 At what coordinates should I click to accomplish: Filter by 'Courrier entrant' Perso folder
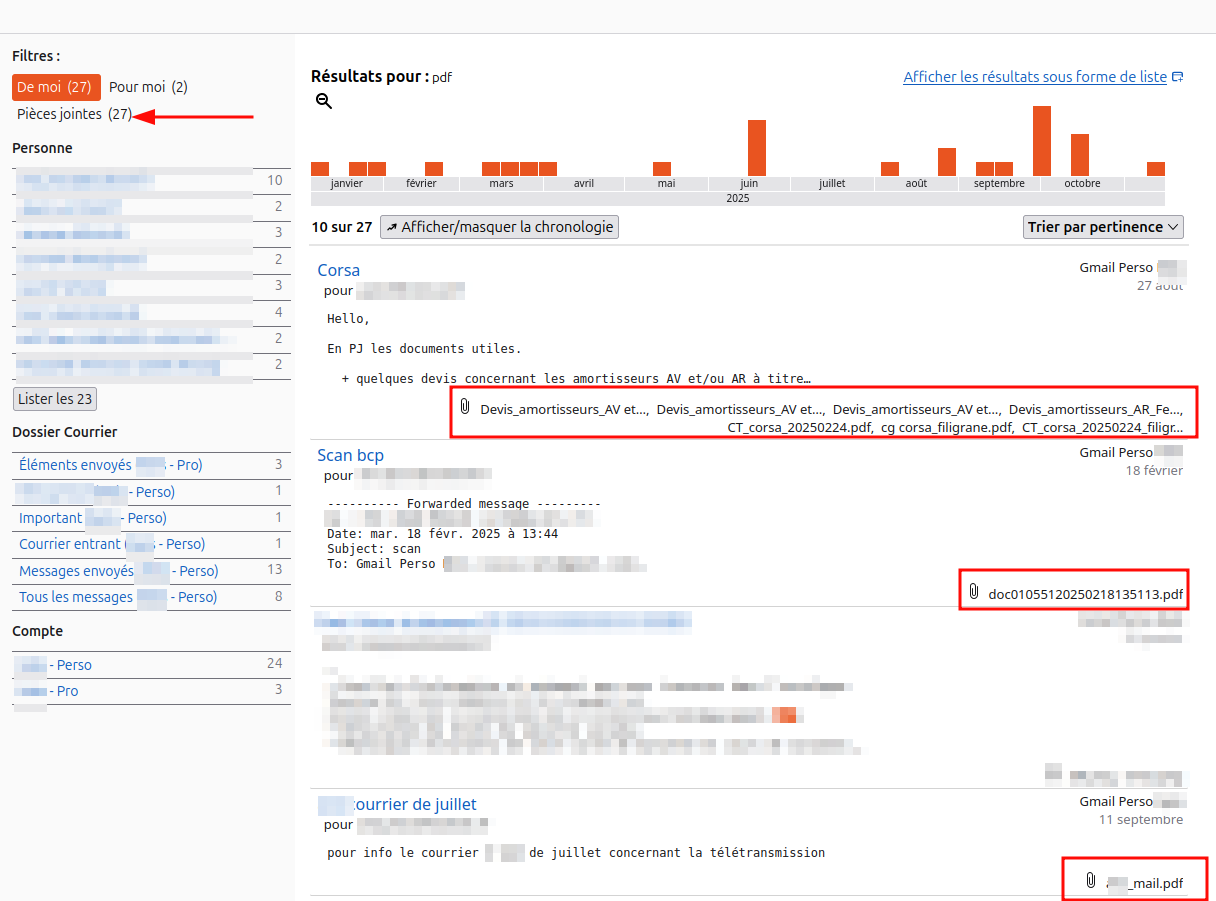151,544
